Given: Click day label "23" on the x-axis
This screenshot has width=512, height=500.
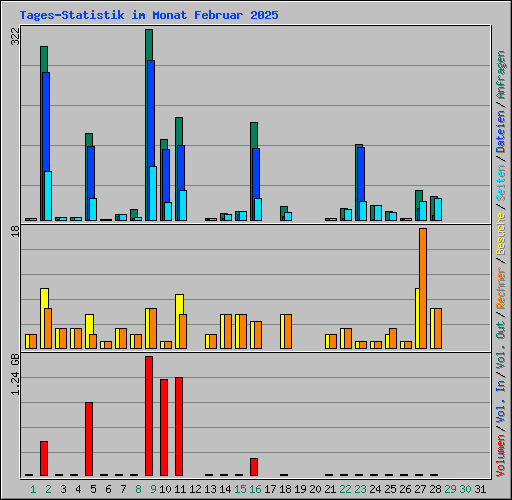Looking at the screenshot, I should [x=360, y=489].
